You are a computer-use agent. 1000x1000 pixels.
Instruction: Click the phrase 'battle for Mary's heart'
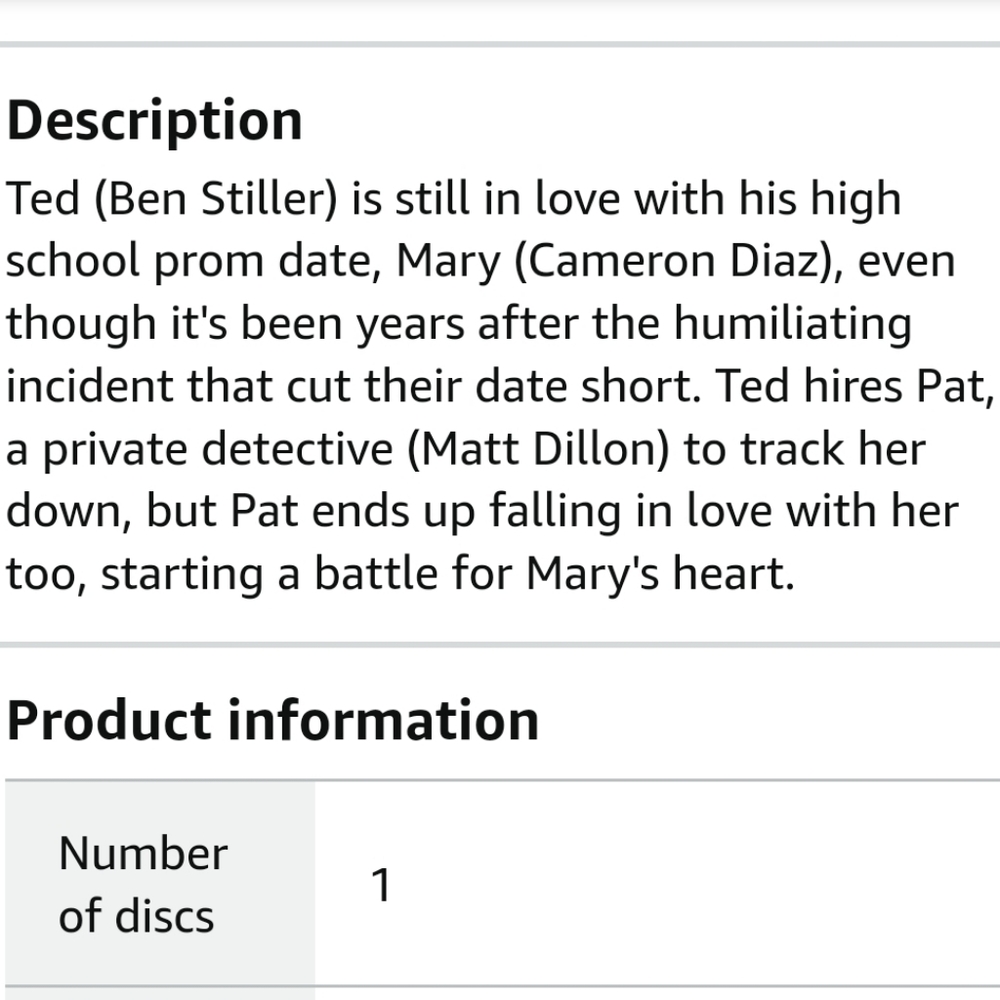pos(554,574)
